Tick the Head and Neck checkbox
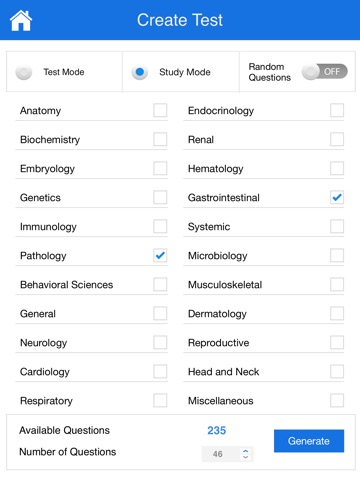This screenshot has height=480, width=360. pyautogui.click(x=337, y=371)
